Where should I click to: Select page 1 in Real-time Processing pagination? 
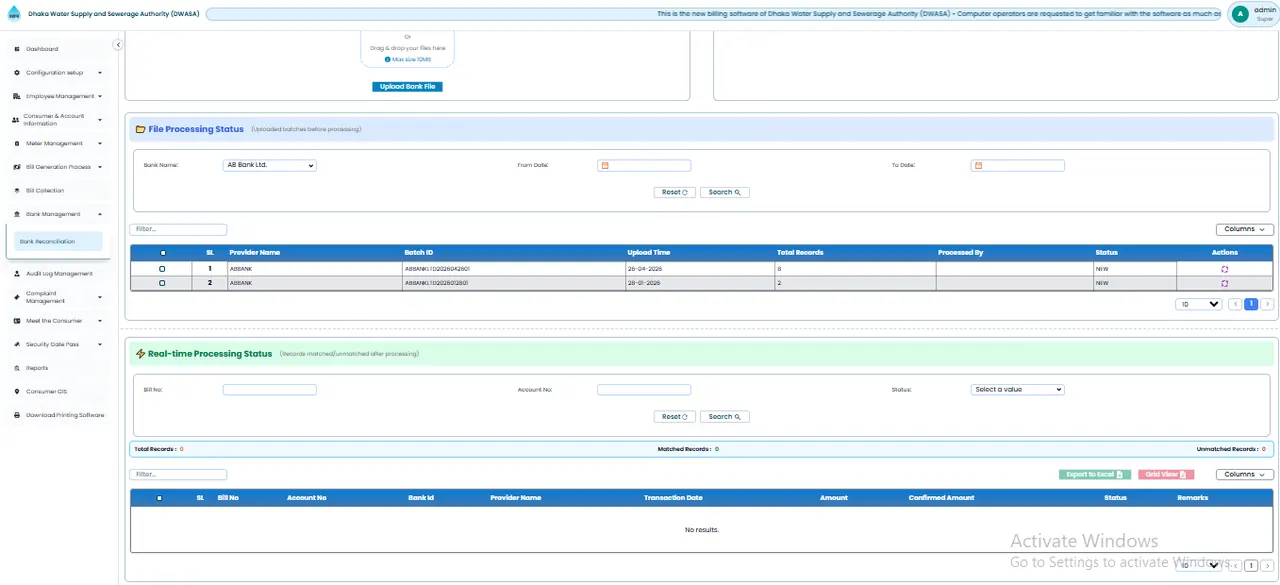pos(1251,565)
